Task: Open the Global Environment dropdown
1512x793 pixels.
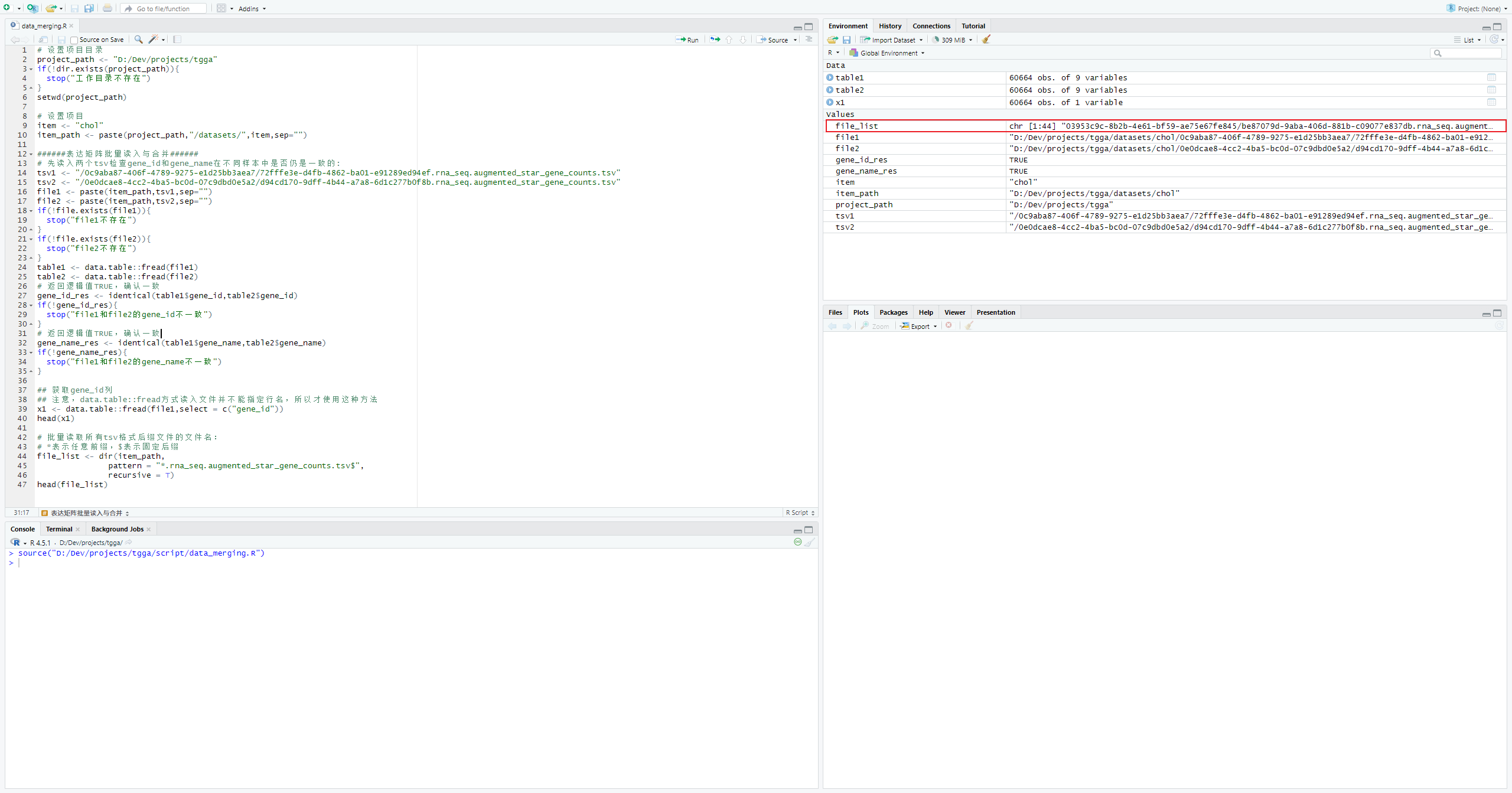Action: (888, 53)
